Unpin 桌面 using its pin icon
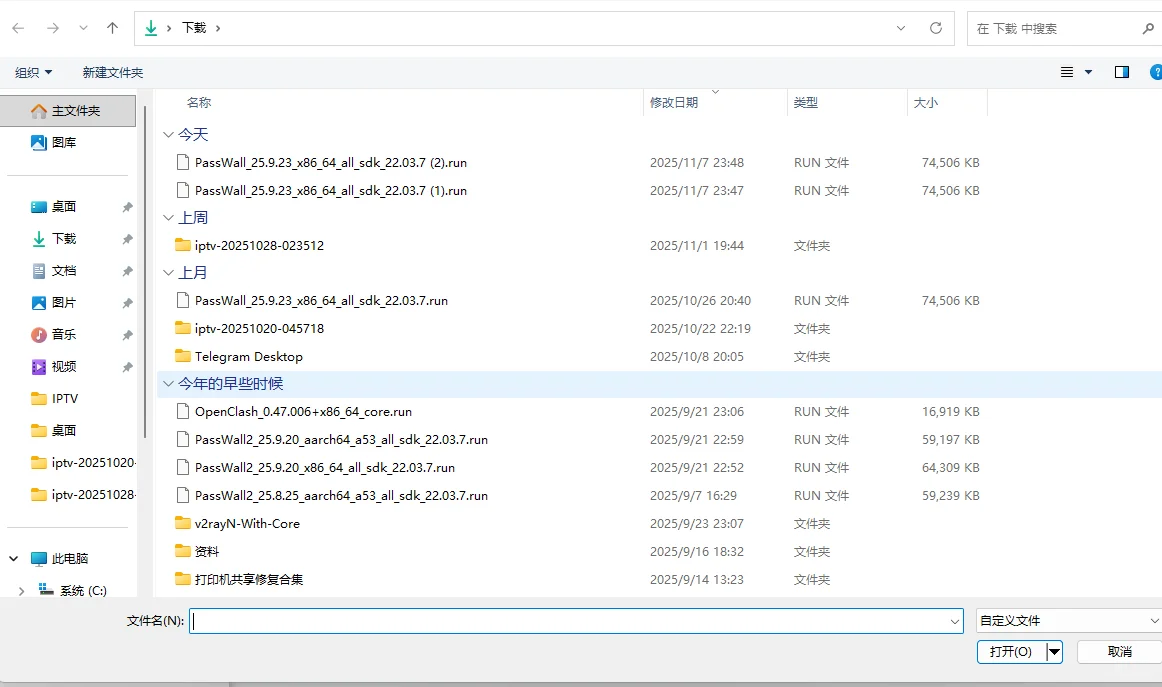This screenshot has width=1162, height=687. (x=127, y=207)
